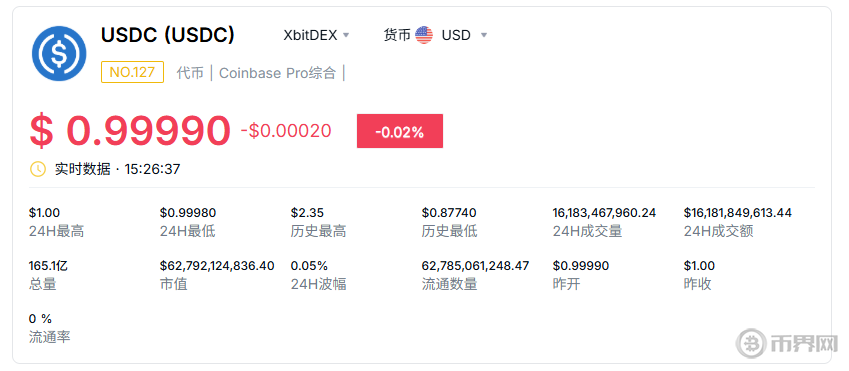The width and height of the screenshot is (849, 371).
Task: Click the USDC coin logo icon
Action: [59, 53]
